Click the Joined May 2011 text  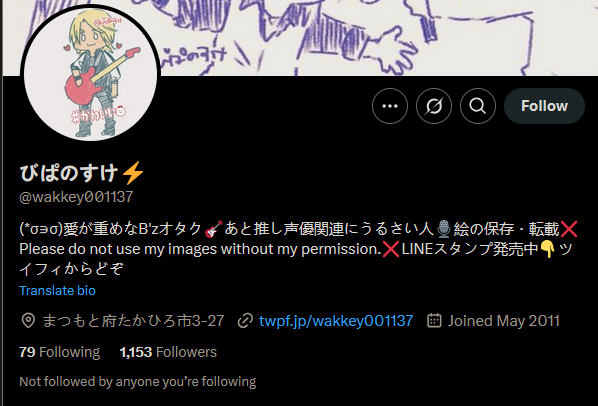[x=503, y=321]
